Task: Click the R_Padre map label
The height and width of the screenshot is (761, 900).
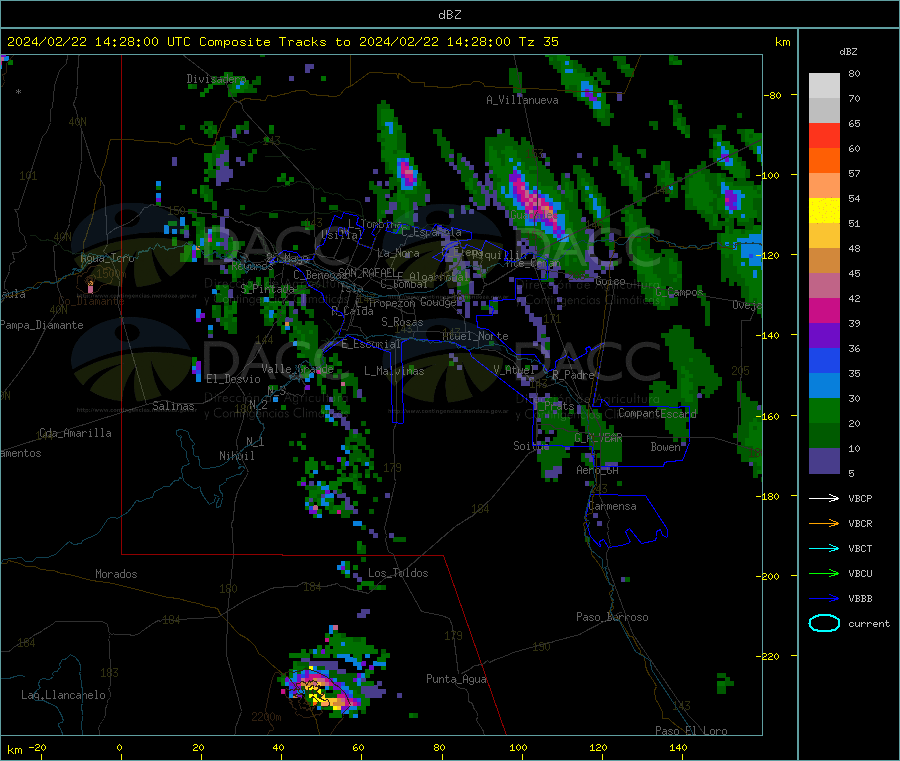Action: pos(573,375)
